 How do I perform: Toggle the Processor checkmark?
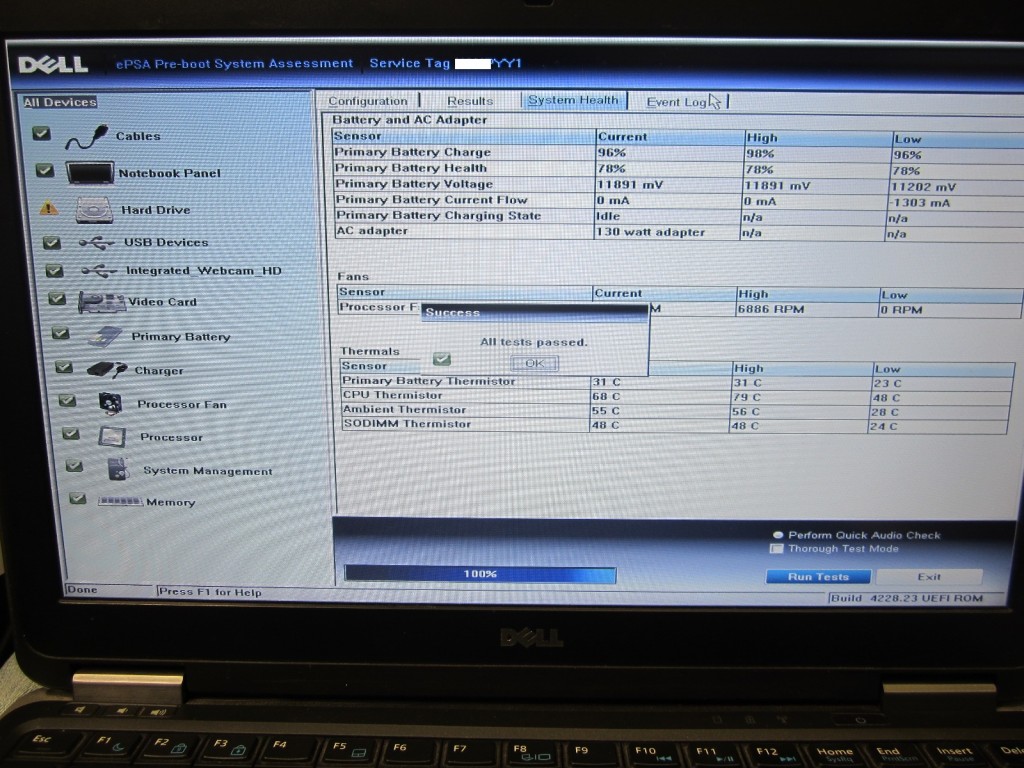71,433
